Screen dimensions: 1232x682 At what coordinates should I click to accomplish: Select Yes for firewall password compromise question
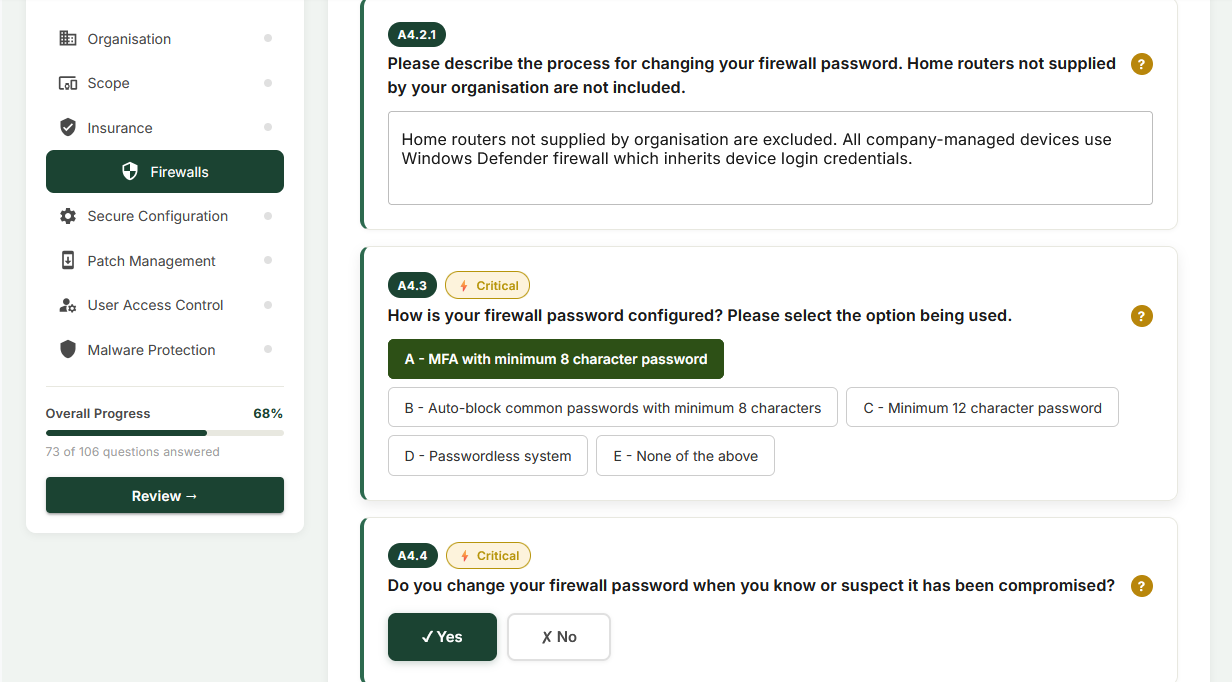click(x=442, y=637)
